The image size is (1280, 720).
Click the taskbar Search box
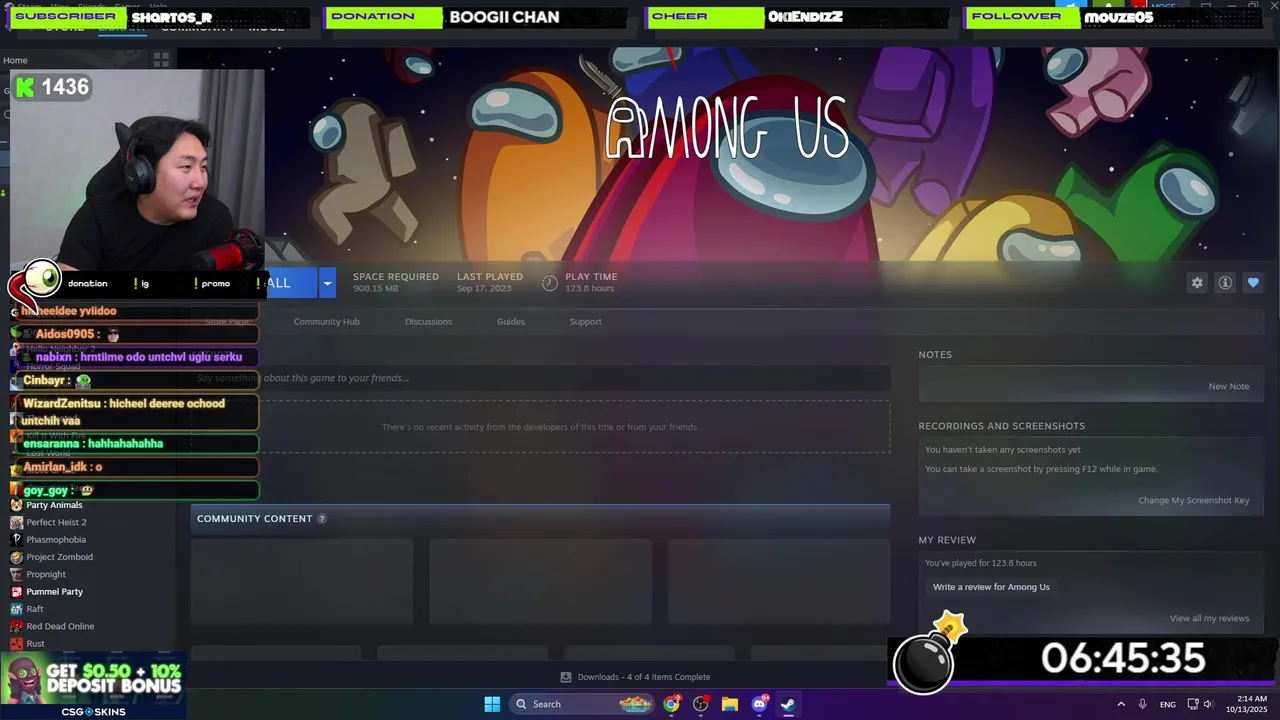click(583, 704)
